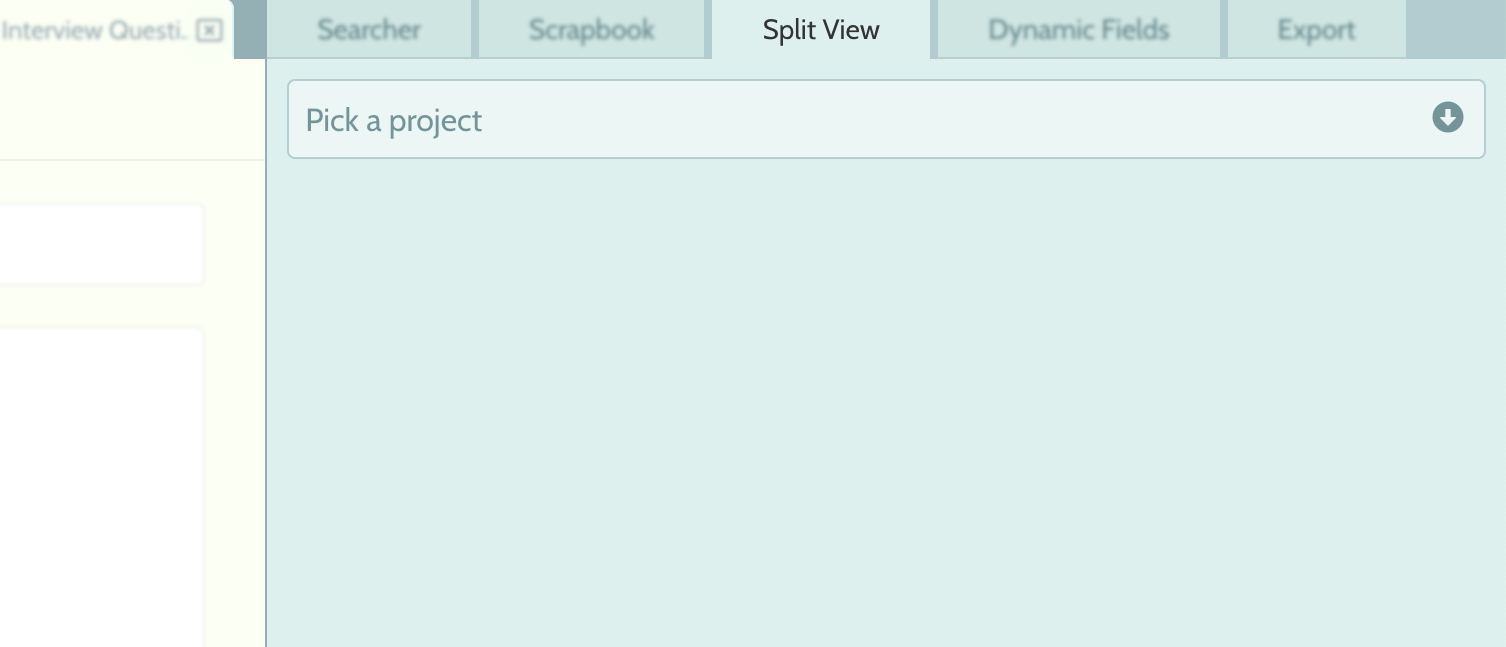Click the dark strip before the Searcher tab
Image resolution: width=1506 pixels, height=647 pixels.
click(x=250, y=29)
